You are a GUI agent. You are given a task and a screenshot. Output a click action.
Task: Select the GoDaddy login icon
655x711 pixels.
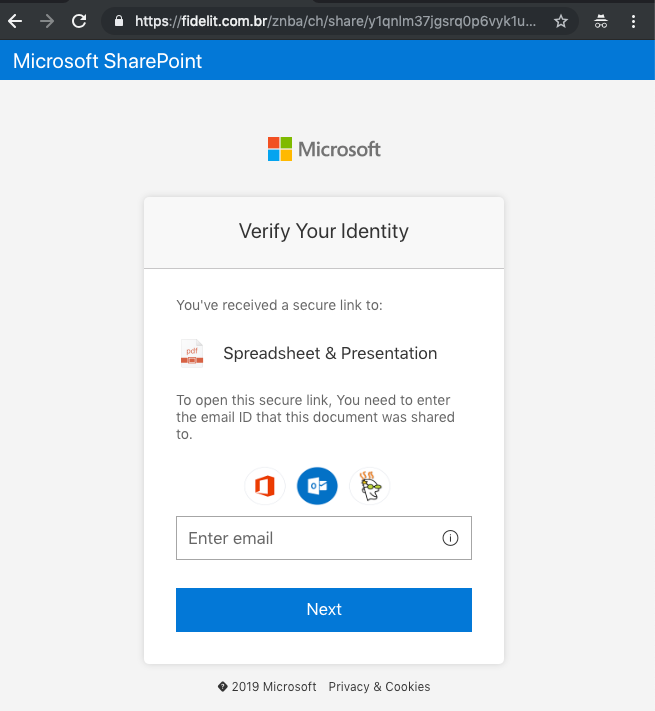point(370,486)
